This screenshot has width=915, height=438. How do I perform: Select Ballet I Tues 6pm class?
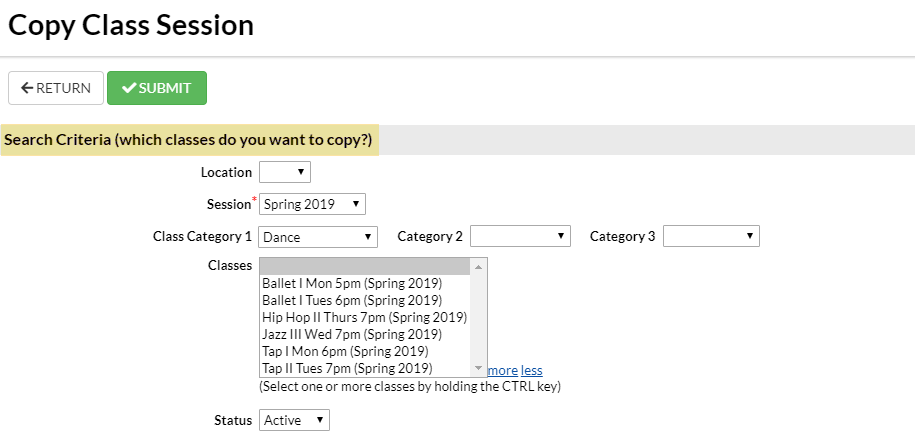point(351,300)
